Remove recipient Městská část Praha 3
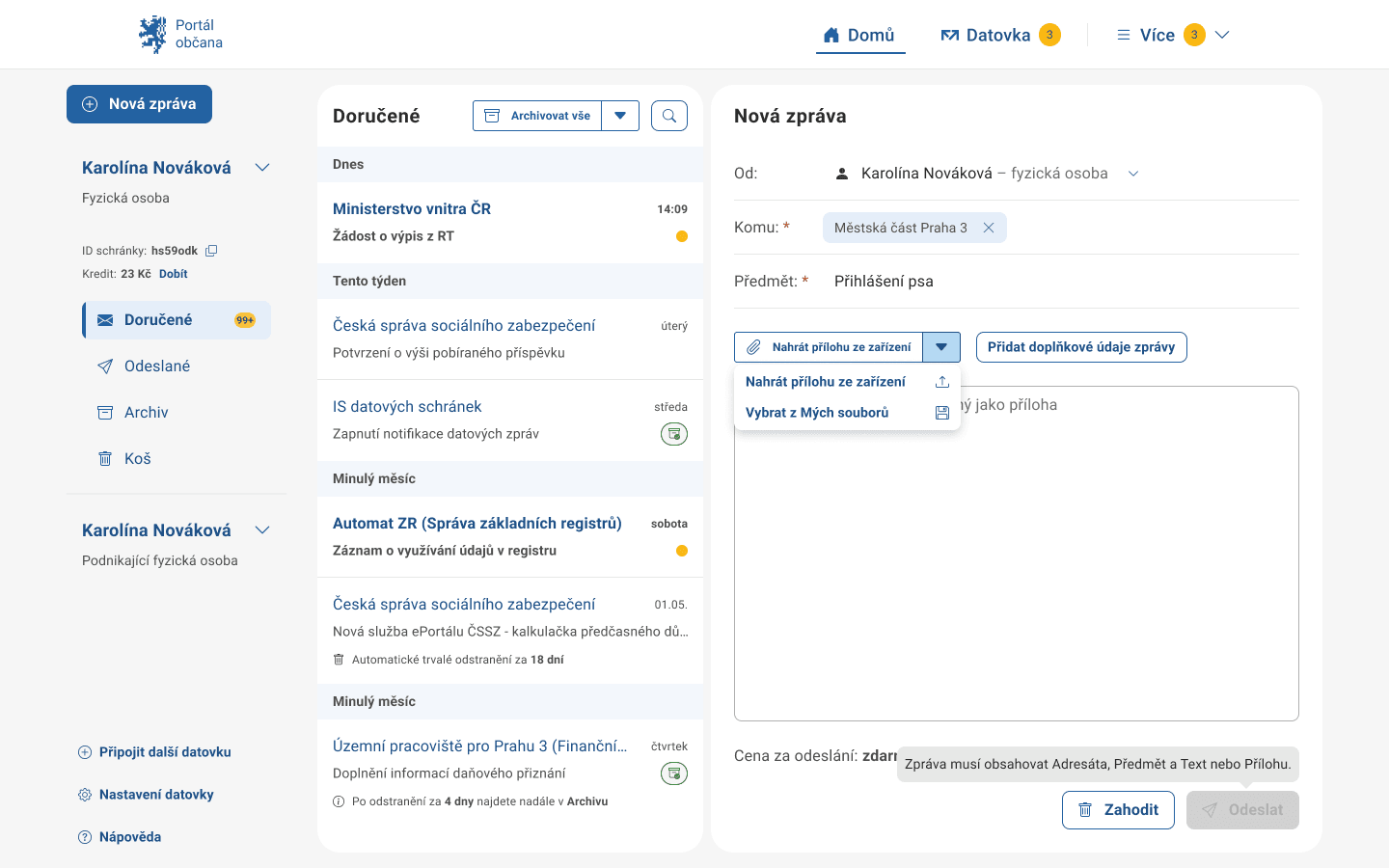 [989, 228]
